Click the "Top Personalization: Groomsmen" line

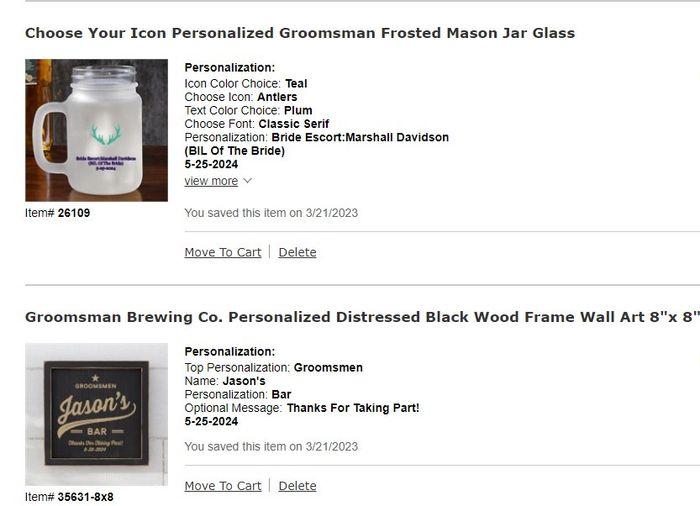pos(273,368)
